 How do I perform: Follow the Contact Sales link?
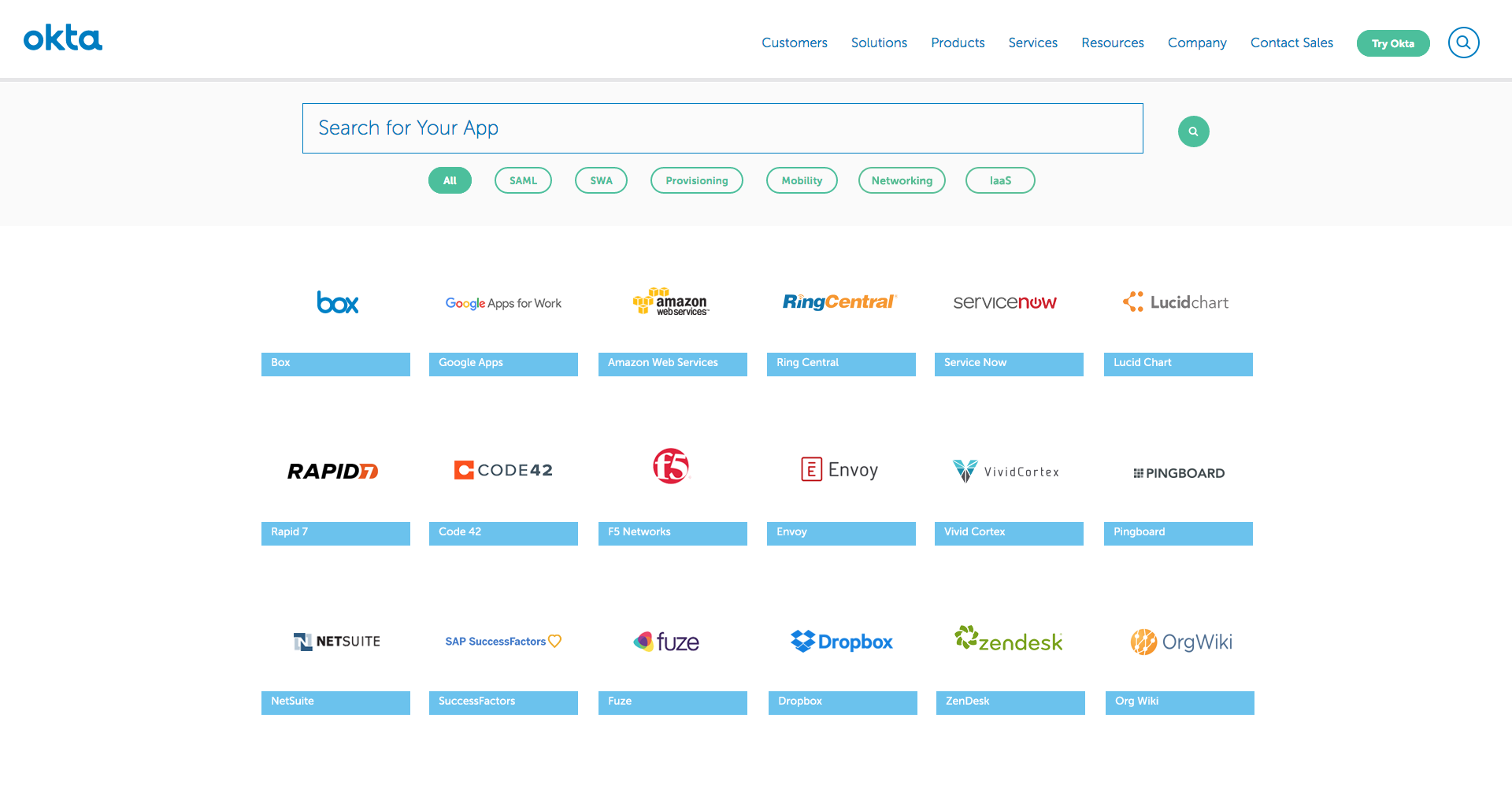(x=1291, y=43)
